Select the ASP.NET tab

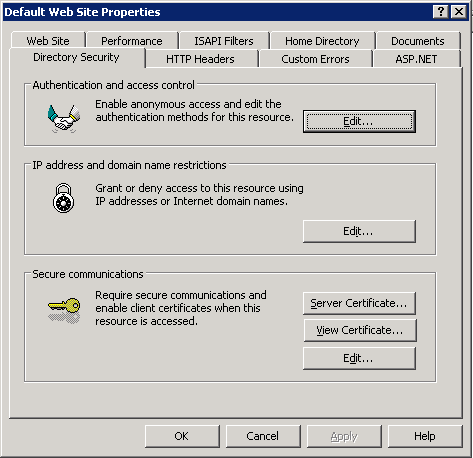(x=416, y=59)
